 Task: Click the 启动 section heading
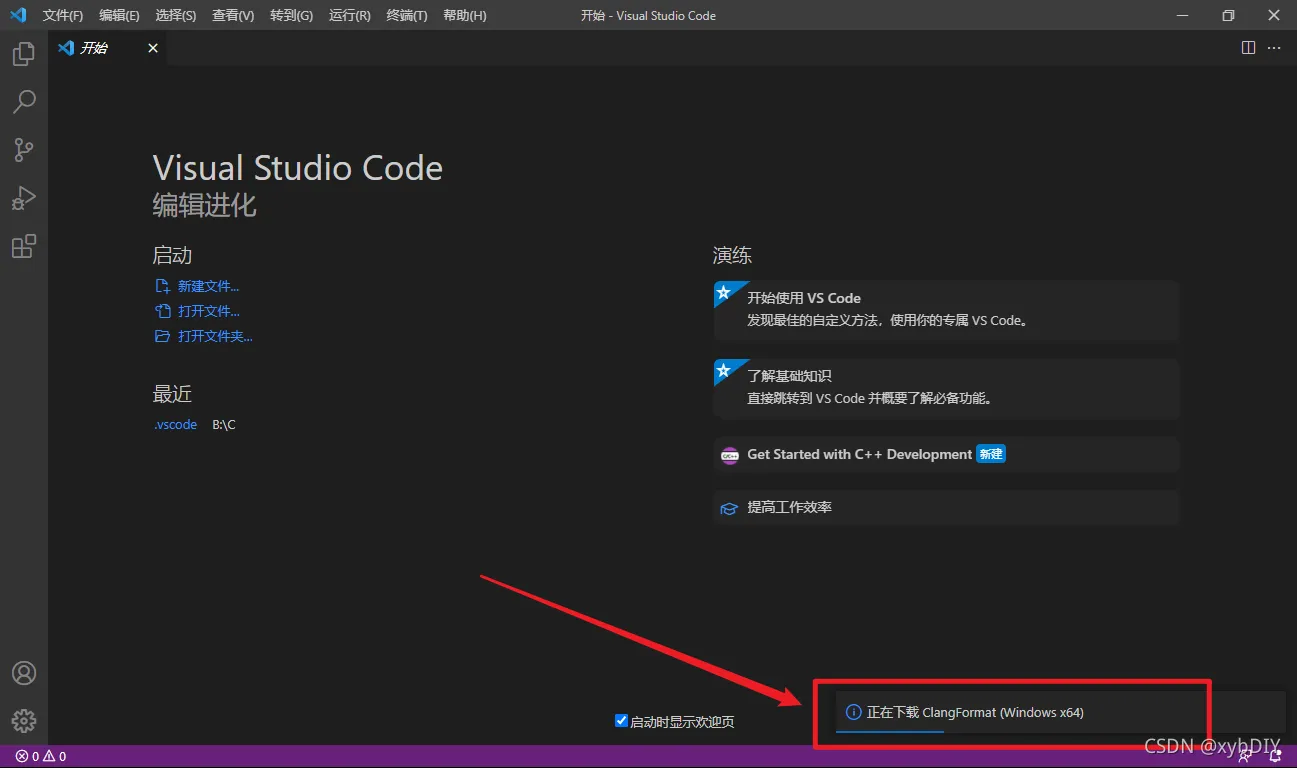172,256
